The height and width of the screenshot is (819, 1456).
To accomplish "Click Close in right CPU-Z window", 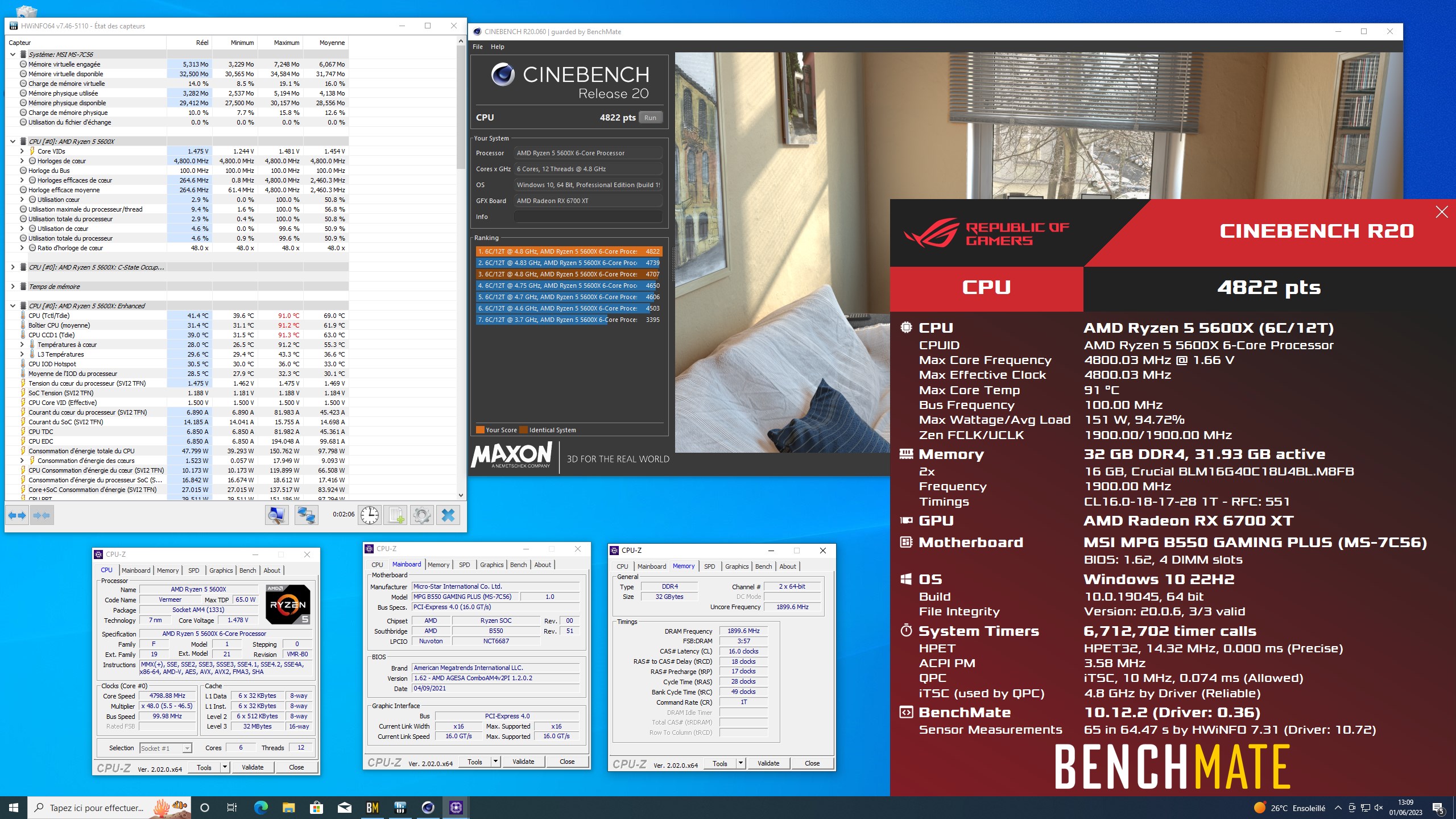I will coord(812,763).
